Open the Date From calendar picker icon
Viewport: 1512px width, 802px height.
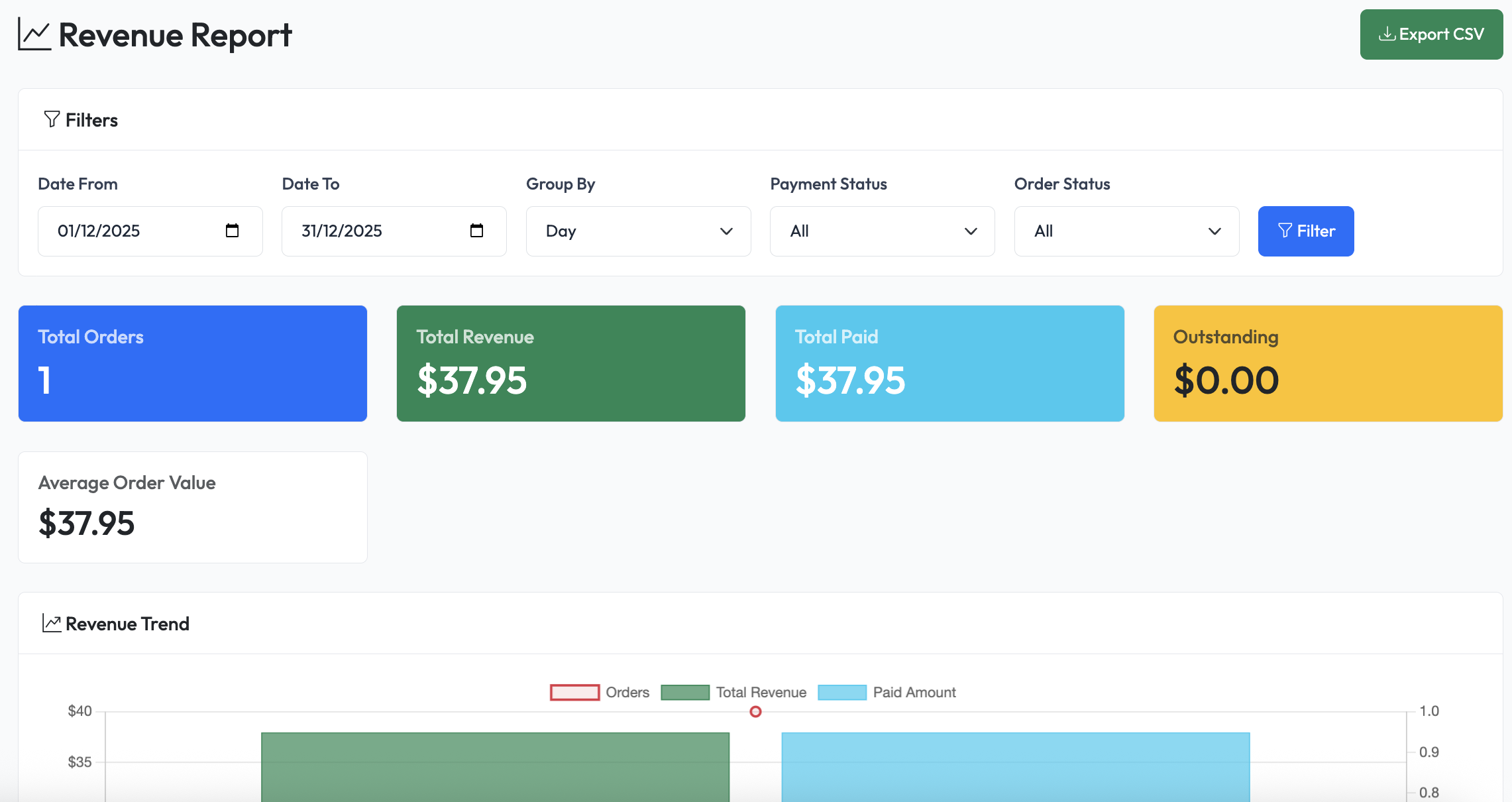(231, 231)
